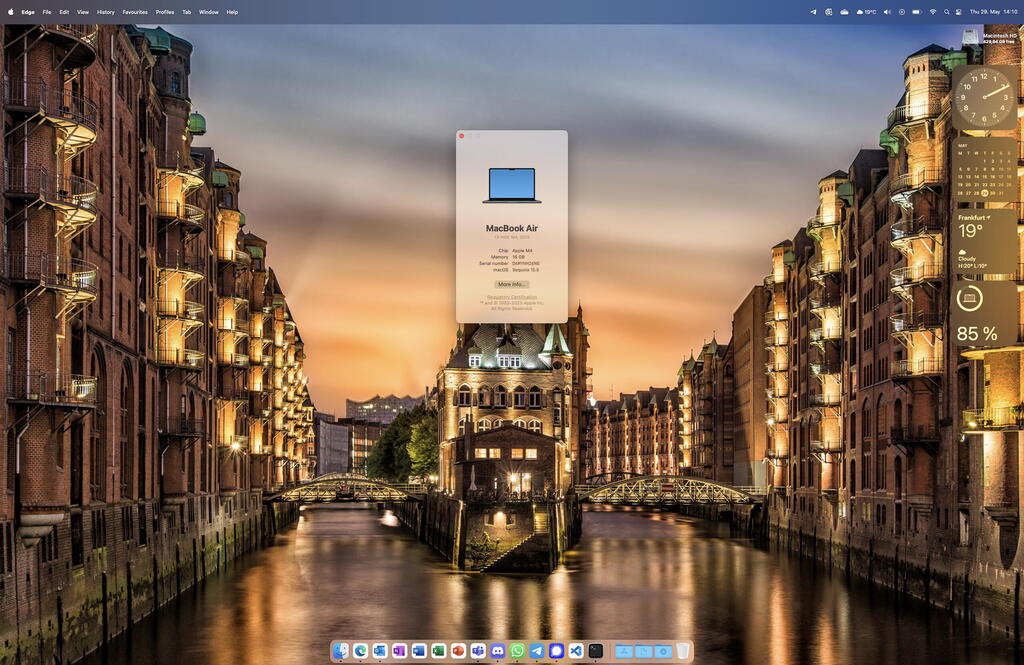Viewport: 1024px width, 665px height.
Task: Open the Window menu
Action: [x=209, y=12]
